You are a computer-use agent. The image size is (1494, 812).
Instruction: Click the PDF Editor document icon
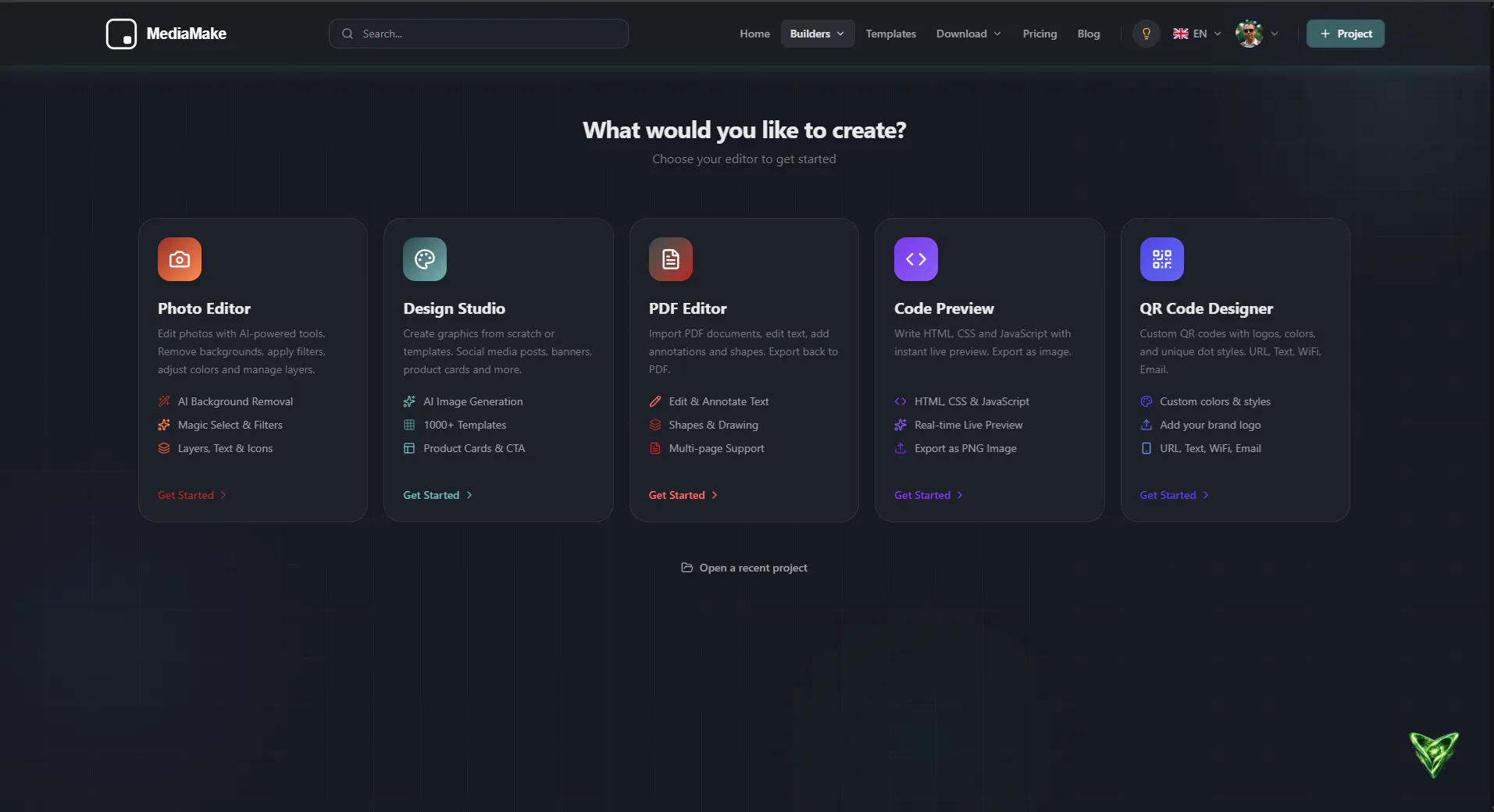(x=671, y=259)
